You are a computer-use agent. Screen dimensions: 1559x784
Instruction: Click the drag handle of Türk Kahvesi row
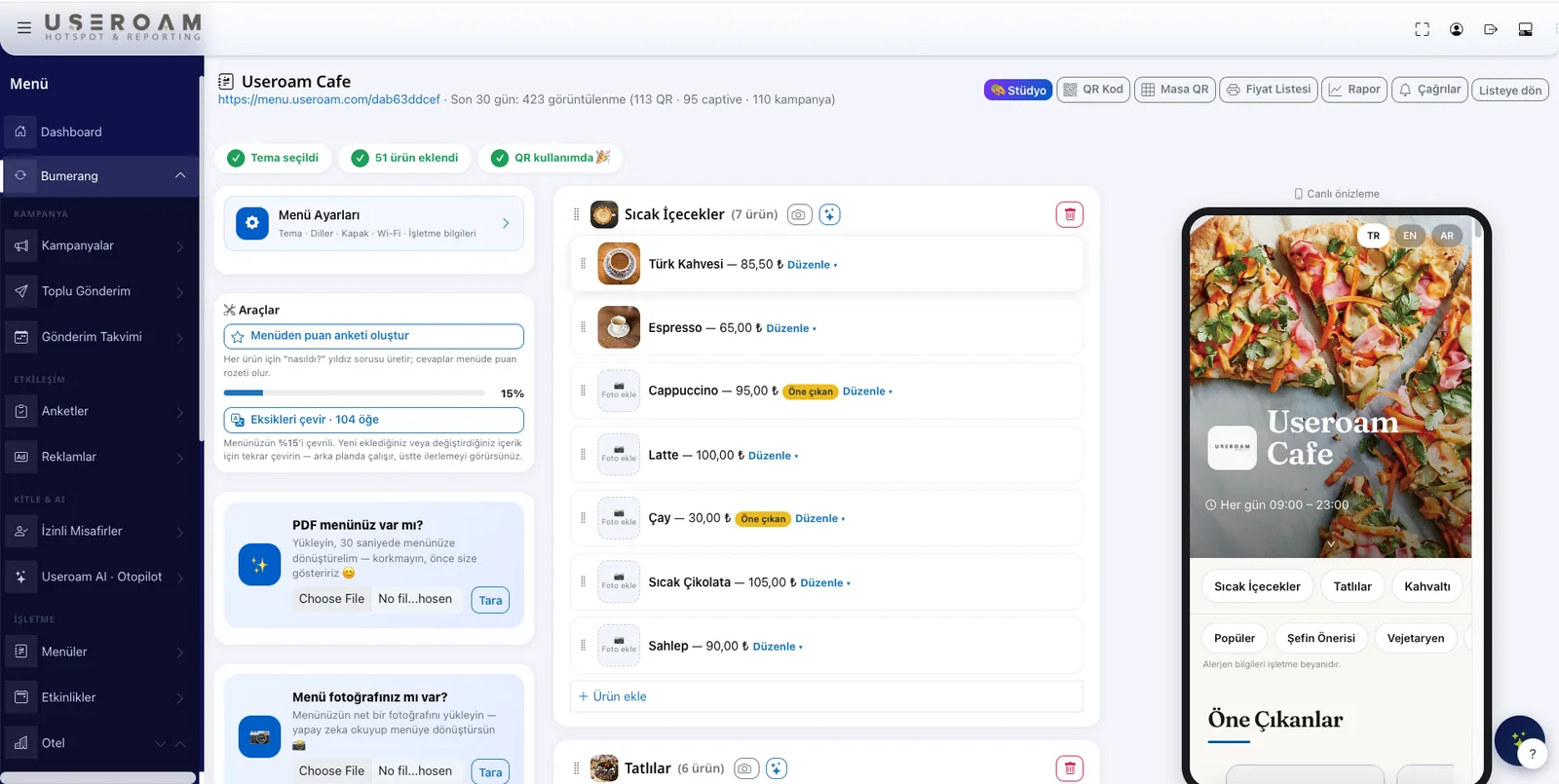point(583,263)
